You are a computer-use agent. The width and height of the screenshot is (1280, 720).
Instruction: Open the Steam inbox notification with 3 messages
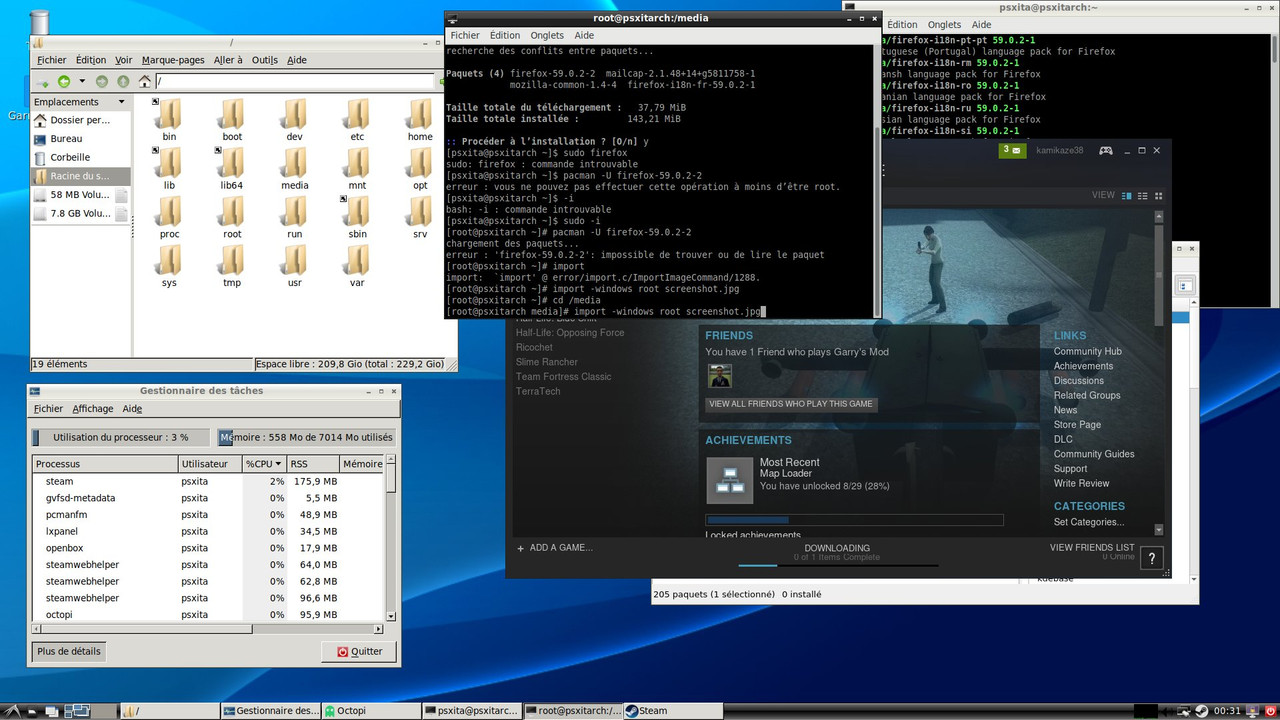1012,150
